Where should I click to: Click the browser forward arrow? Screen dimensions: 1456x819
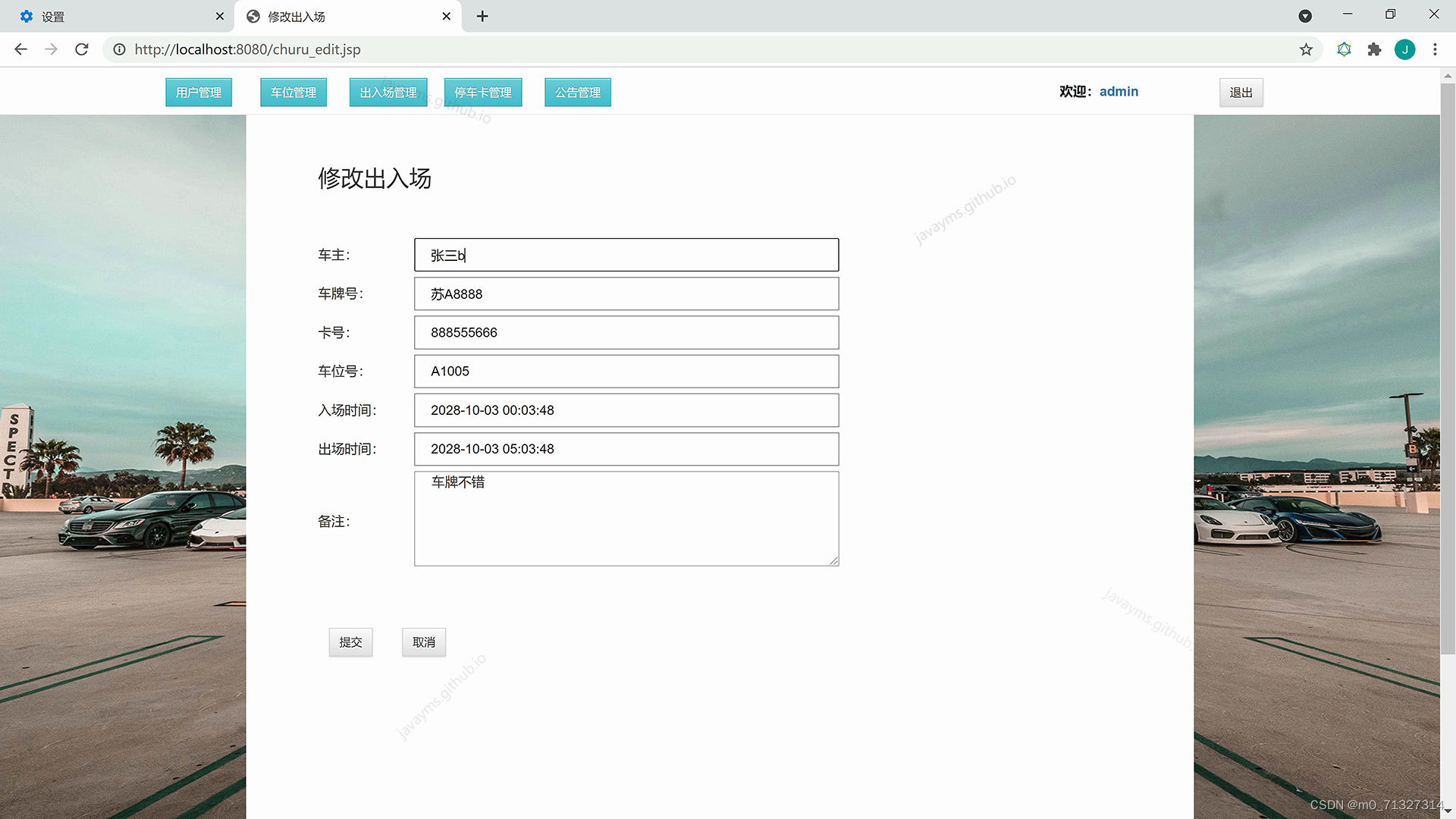pos(51,49)
